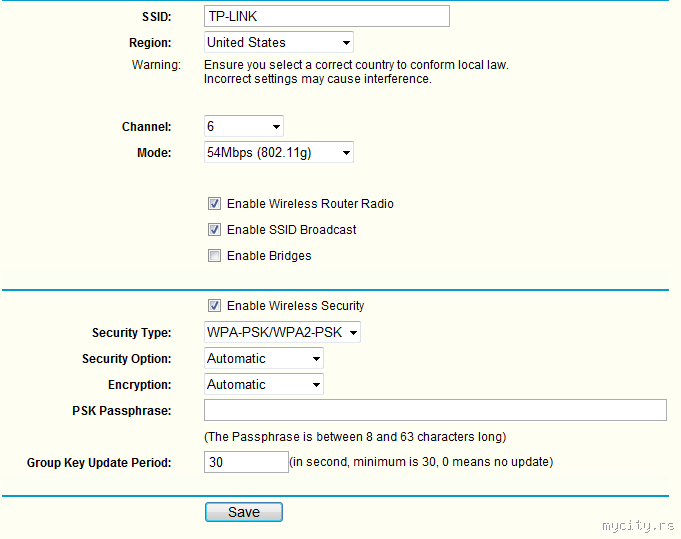Focus the PSK Passphrase input box

[x=435, y=410]
